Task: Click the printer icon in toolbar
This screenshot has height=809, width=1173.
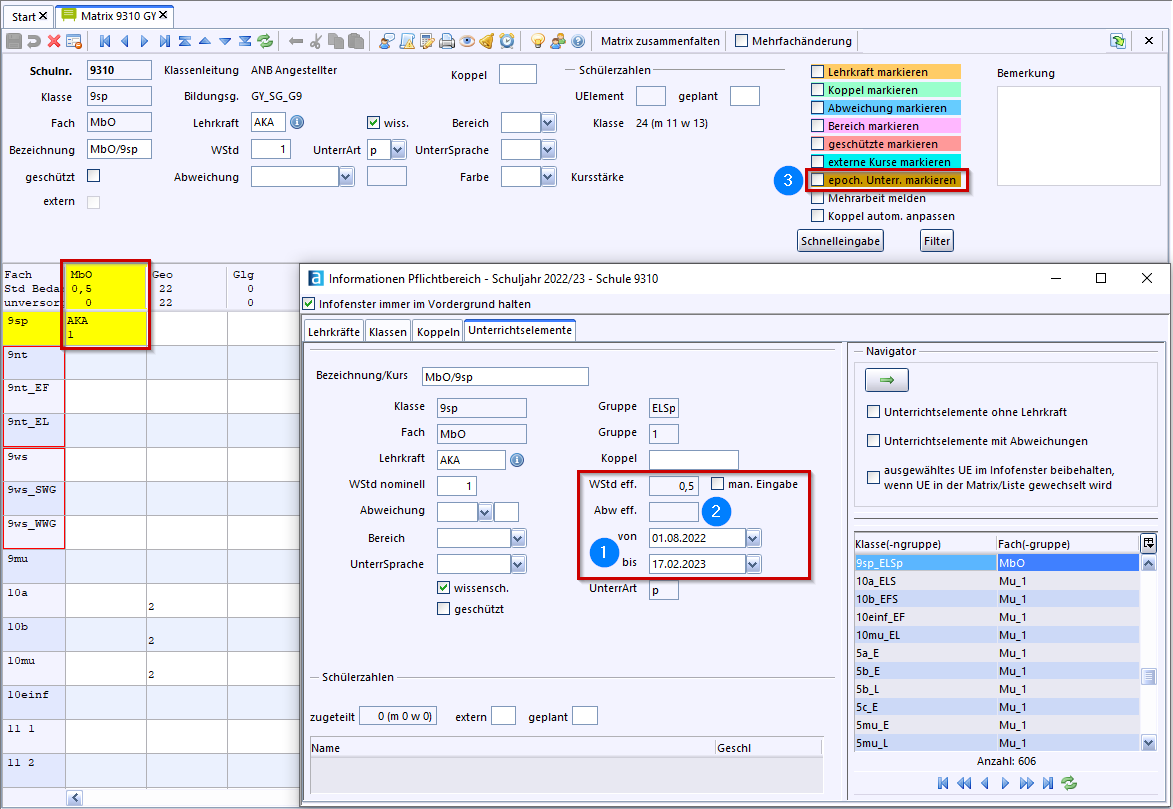Action: pyautogui.click(x=447, y=41)
